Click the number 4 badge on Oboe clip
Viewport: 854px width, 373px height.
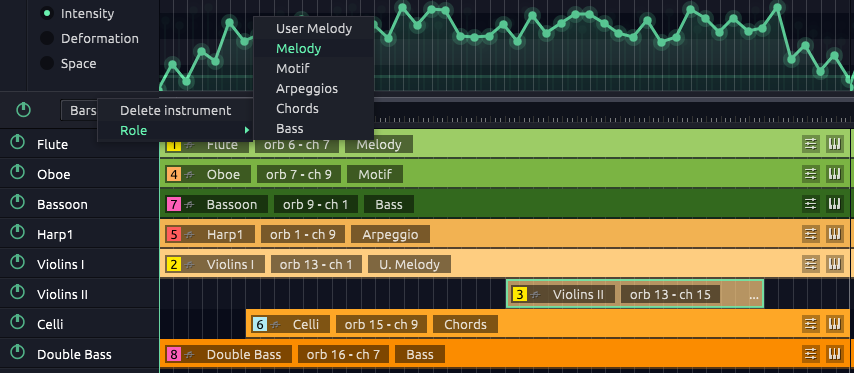coord(174,175)
